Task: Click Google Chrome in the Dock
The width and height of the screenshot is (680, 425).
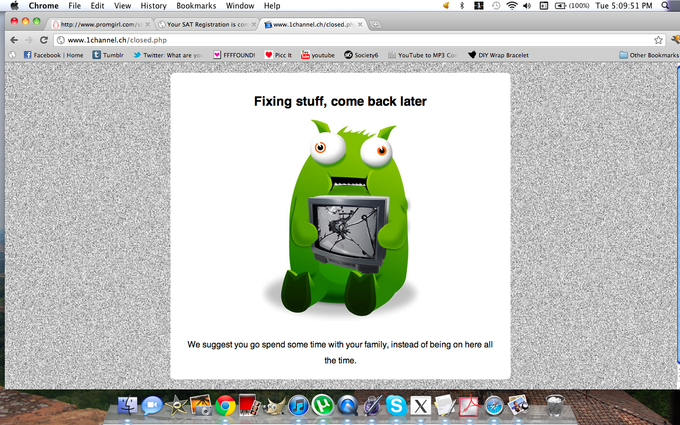Action: tap(226, 406)
